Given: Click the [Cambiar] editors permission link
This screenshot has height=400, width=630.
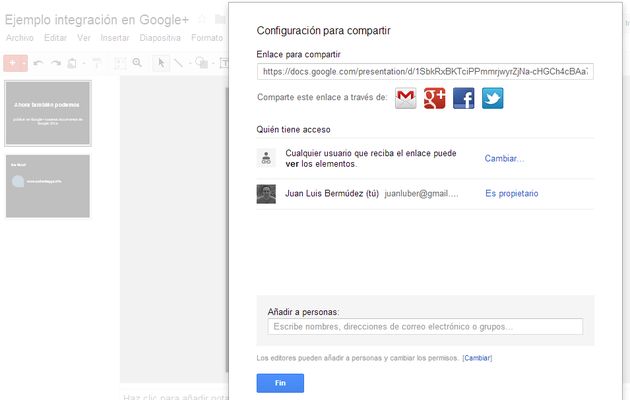Looking at the screenshot, I should (x=477, y=357).
